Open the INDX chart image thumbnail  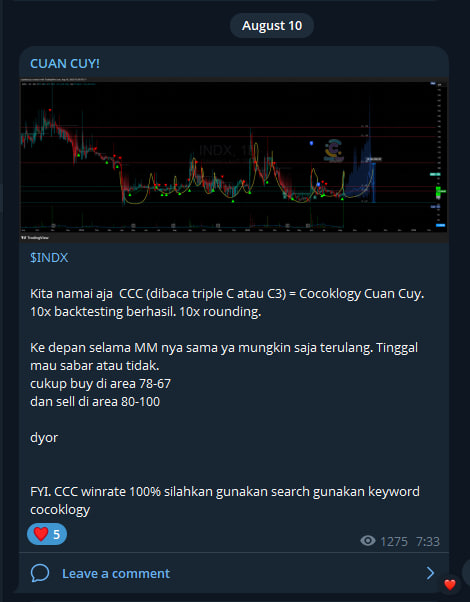234,159
